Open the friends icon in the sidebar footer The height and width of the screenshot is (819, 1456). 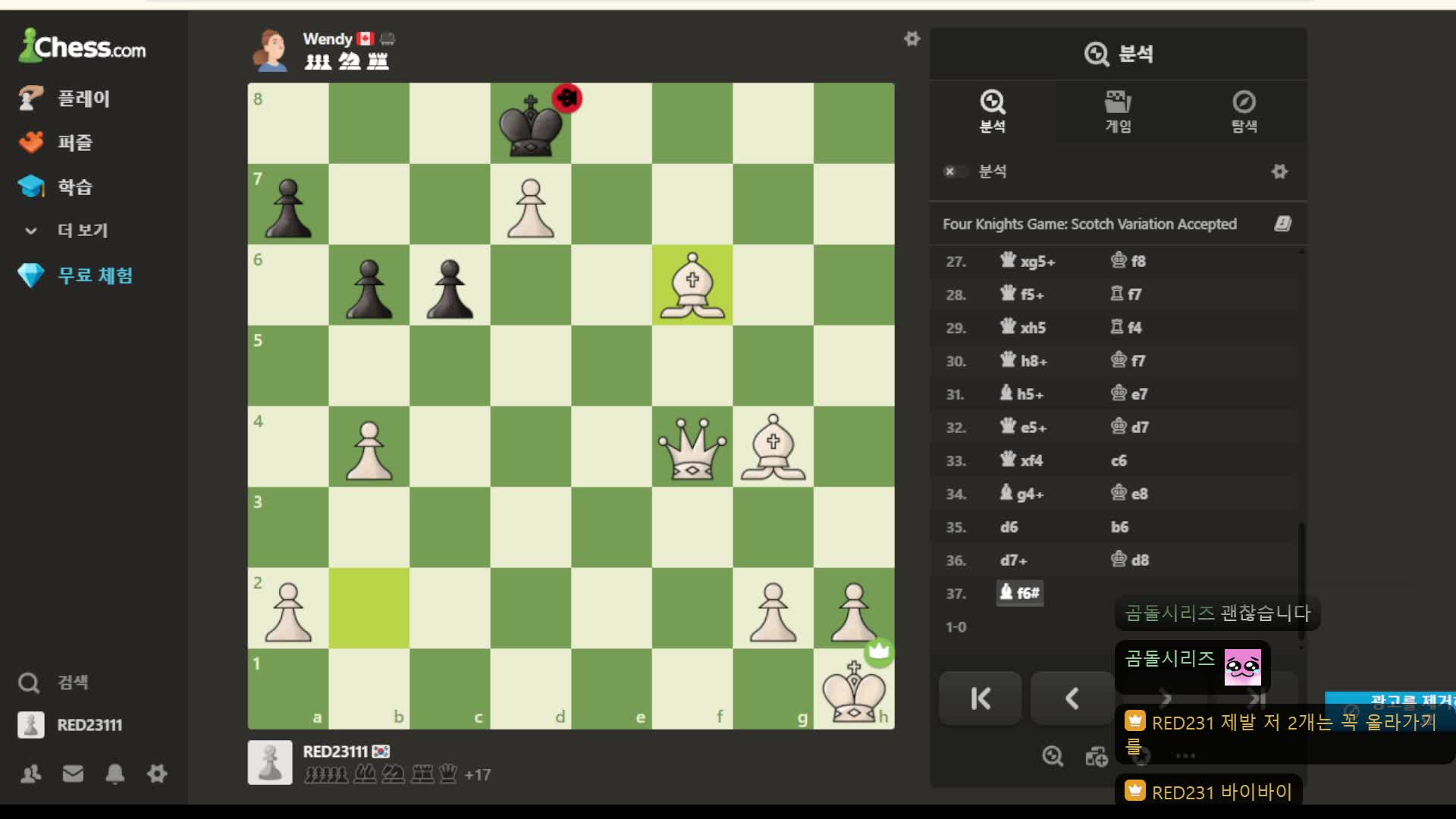coord(31,773)
